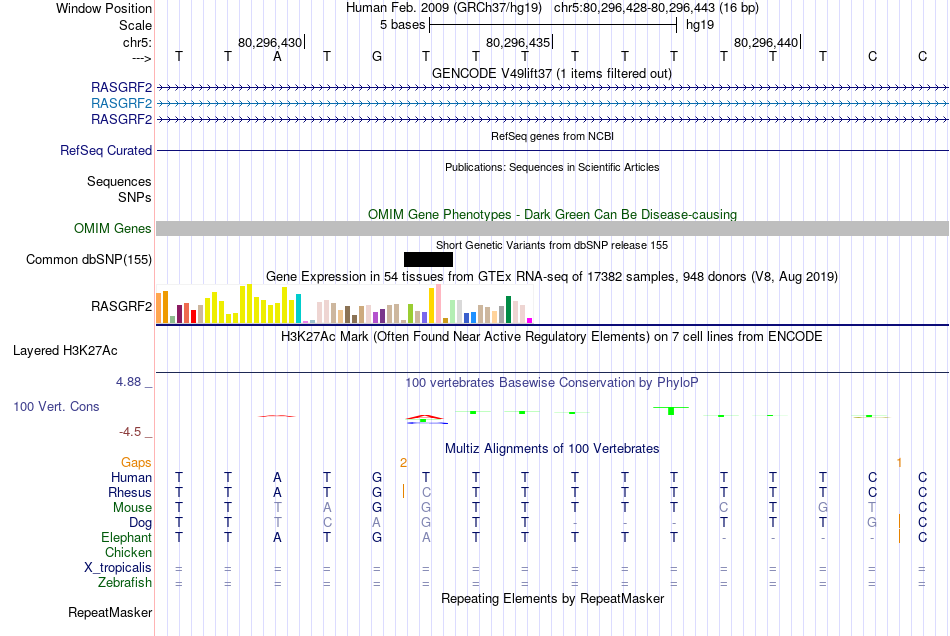The height and width of the screenshot is (636, 950).
Task: Click the light-blue RASGRF2 transcript label
Action: tap(121, 103)
